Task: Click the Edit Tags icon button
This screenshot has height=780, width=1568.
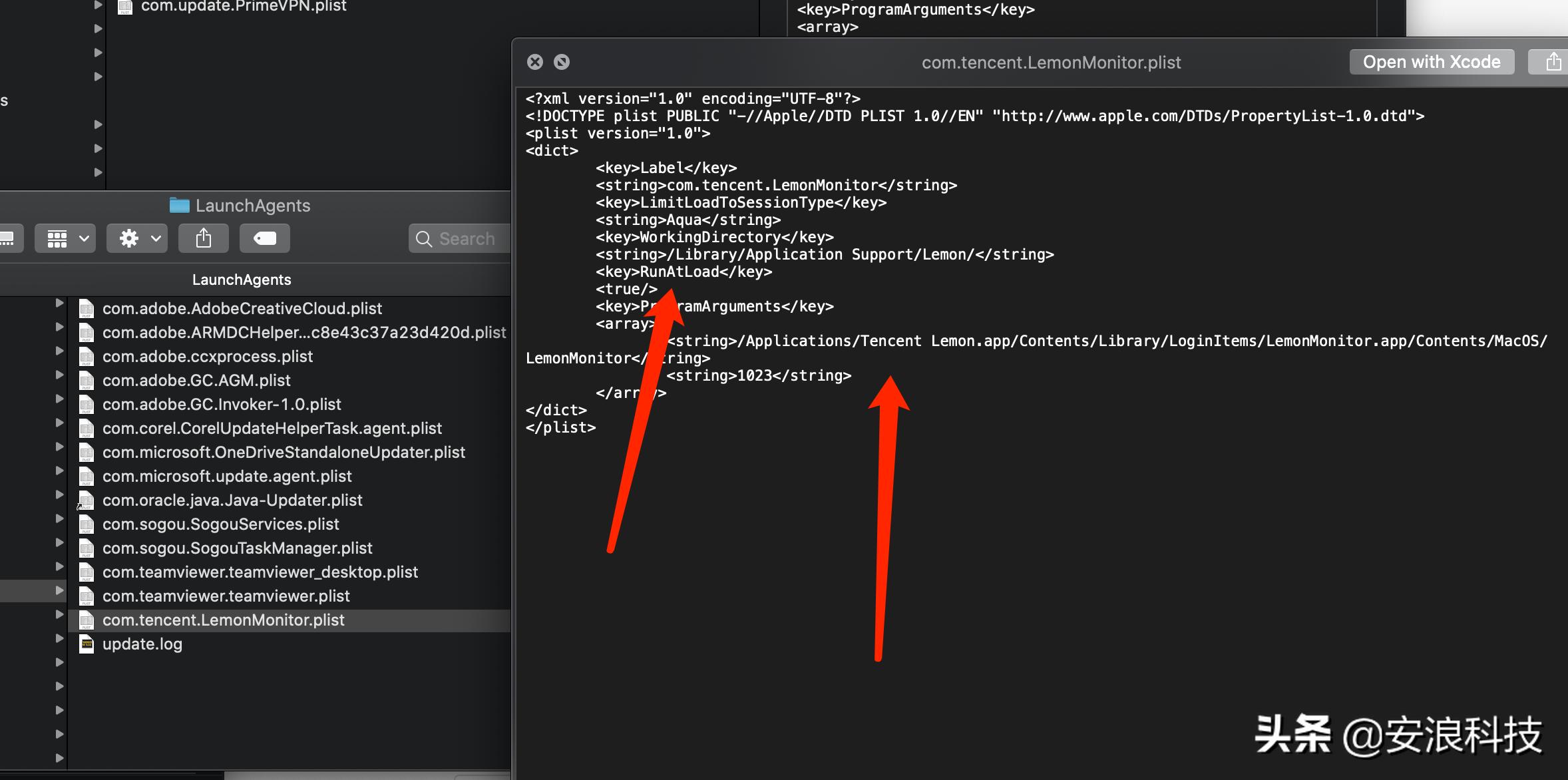Action: [x=264, y=238]
